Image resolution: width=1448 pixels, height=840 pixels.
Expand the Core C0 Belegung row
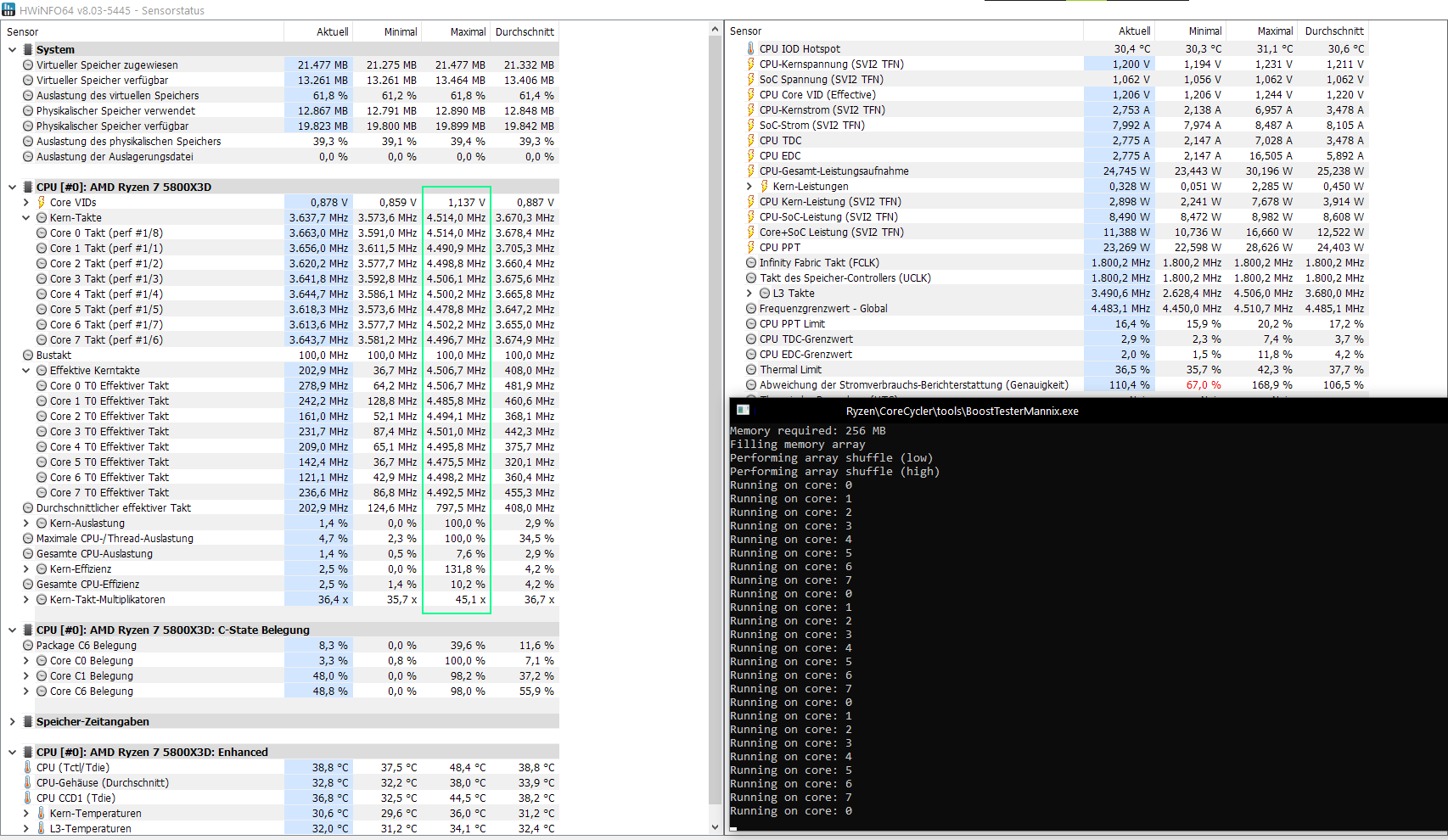click(x=25, y=660)
